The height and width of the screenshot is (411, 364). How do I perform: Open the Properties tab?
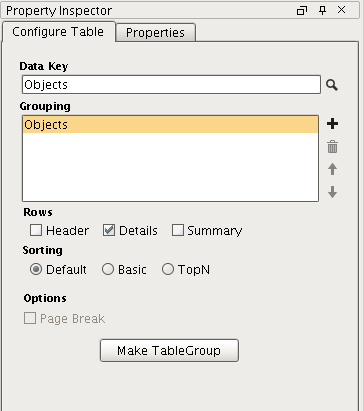(155, 33)
